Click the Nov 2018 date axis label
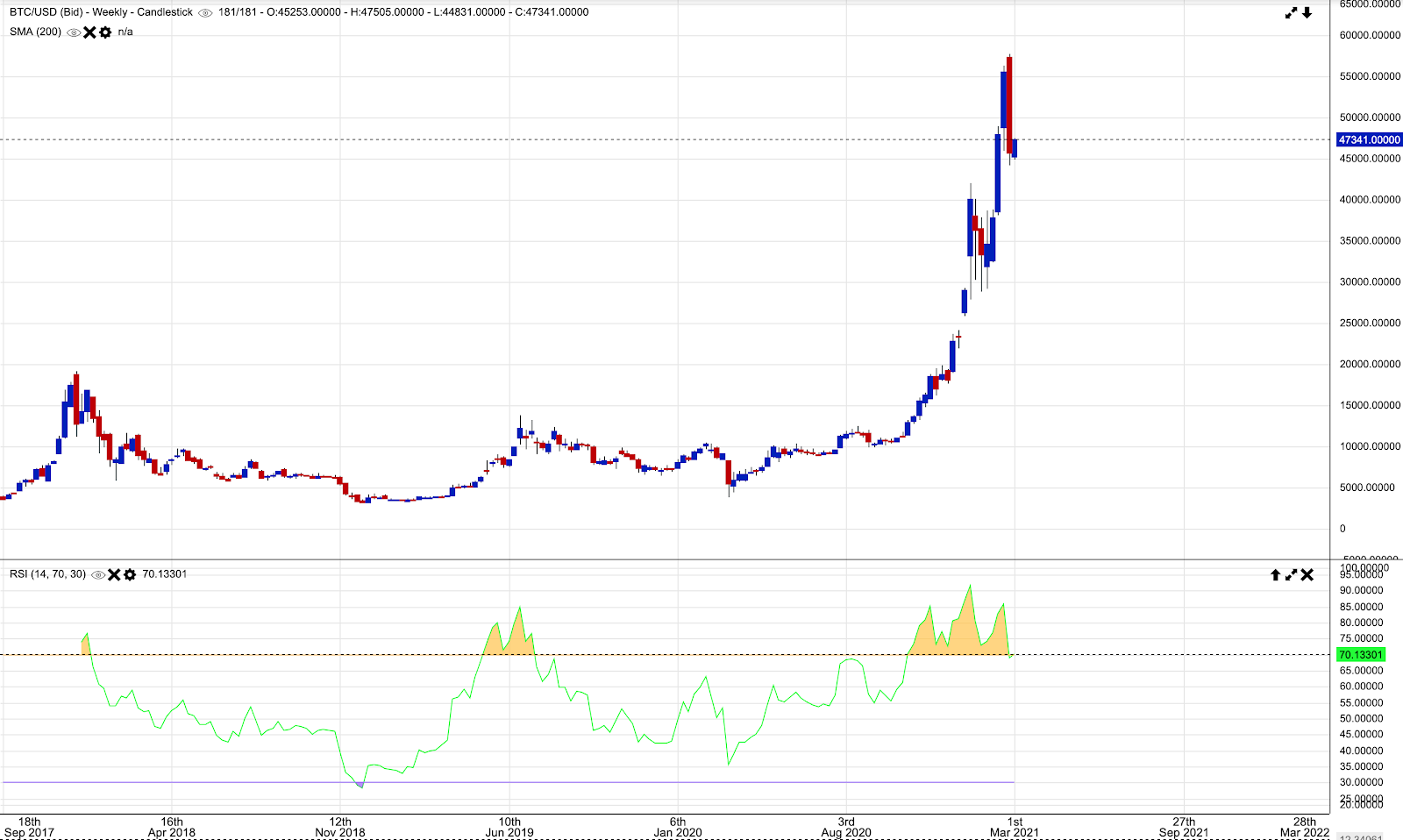This screenshot has width=1403, height=840. 340,827
